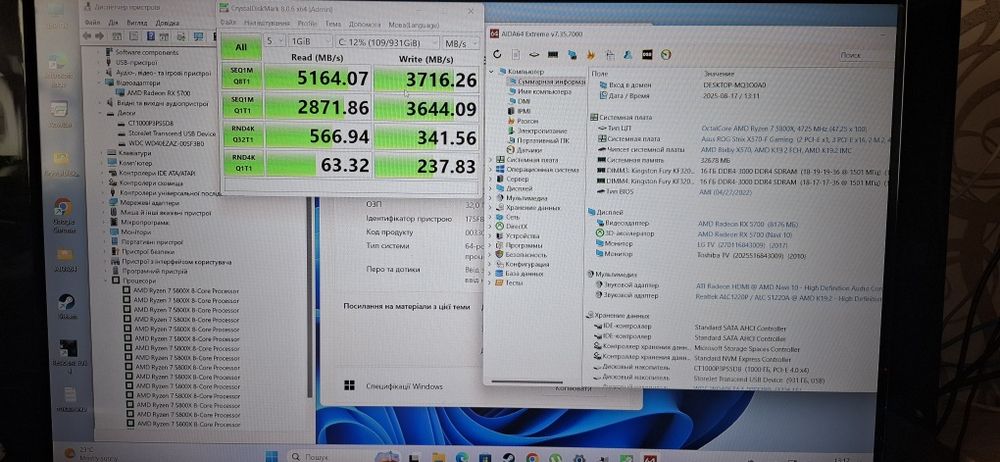1000x462 pixels.
Task: Select Имя компьютера in AIDA64 tree
Action: (x=540, y=92)
